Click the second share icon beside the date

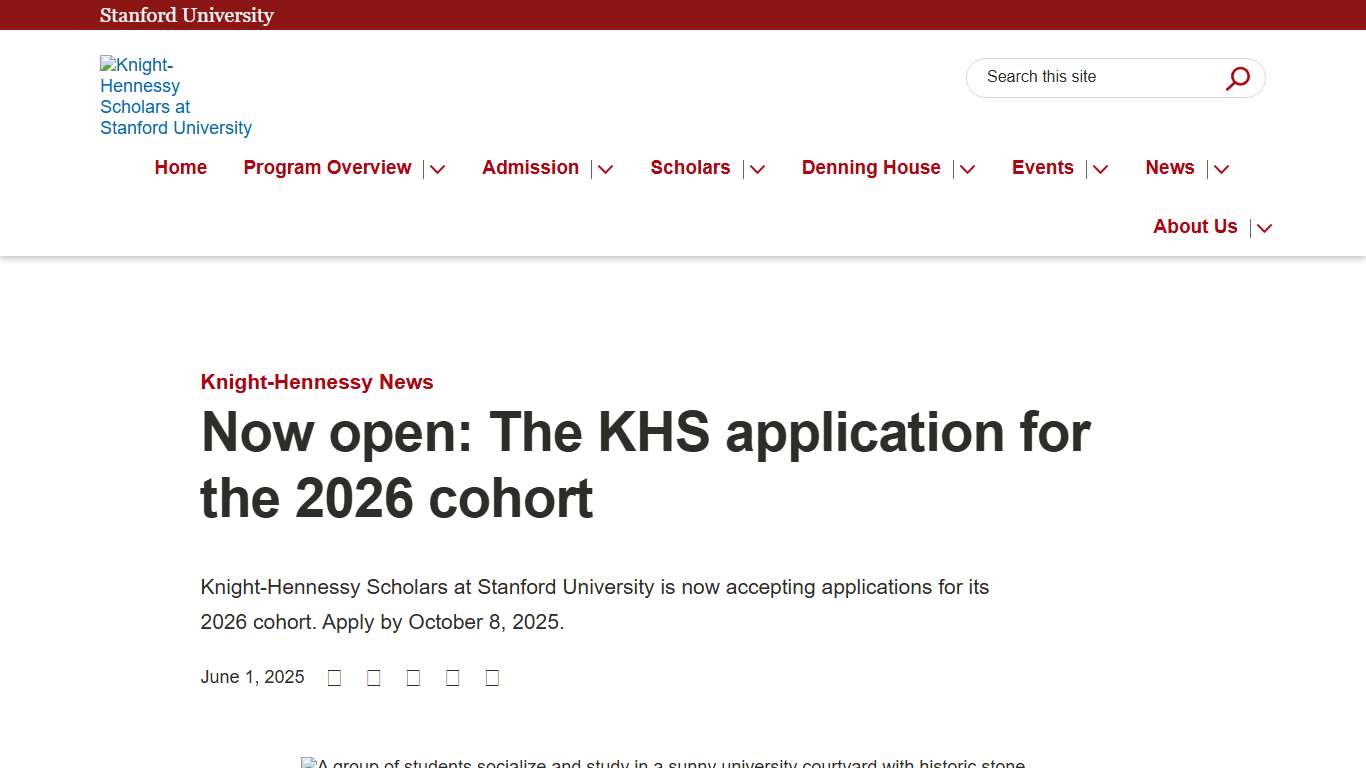[x=373, y=677]
